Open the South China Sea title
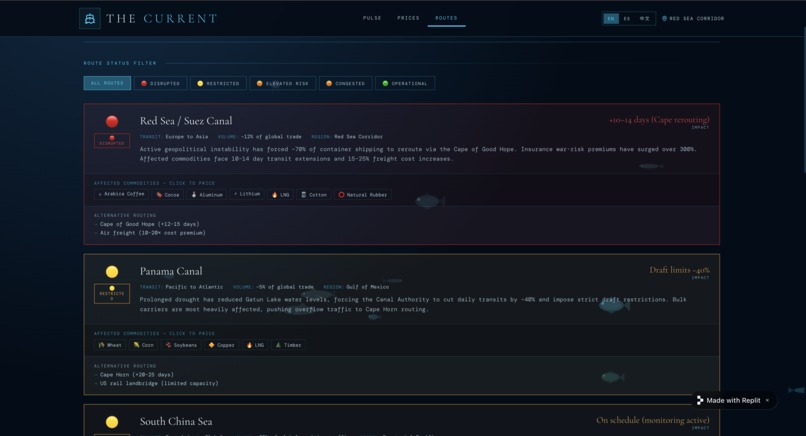The image size is (806, 436). tap(176, 422)
